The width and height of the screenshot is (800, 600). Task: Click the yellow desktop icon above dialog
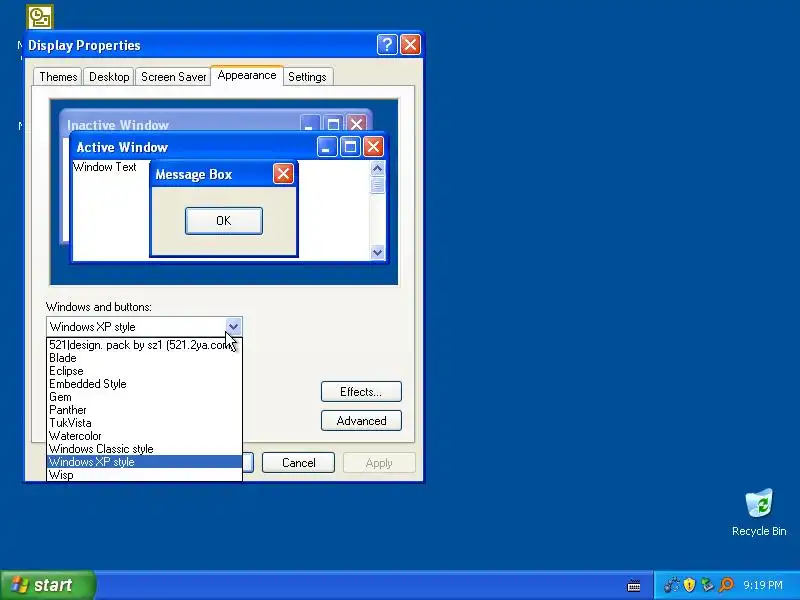pos(40,17)
